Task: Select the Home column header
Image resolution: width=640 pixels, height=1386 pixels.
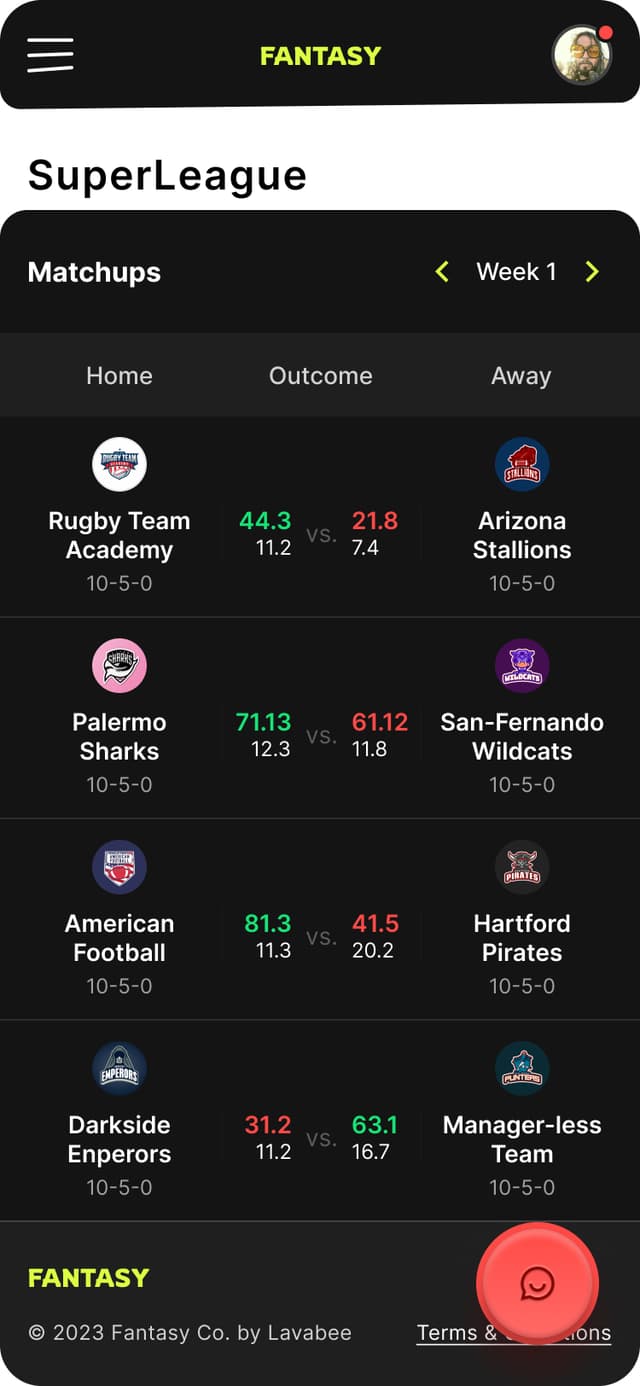Action: click(x=119, y=375)
